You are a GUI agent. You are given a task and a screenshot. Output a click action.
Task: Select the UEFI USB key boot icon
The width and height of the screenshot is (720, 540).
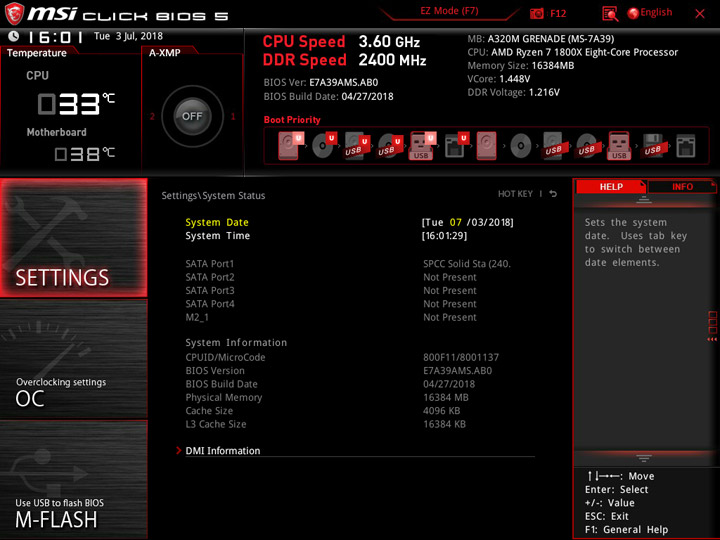pyautogui.click(x=422, y=145)
